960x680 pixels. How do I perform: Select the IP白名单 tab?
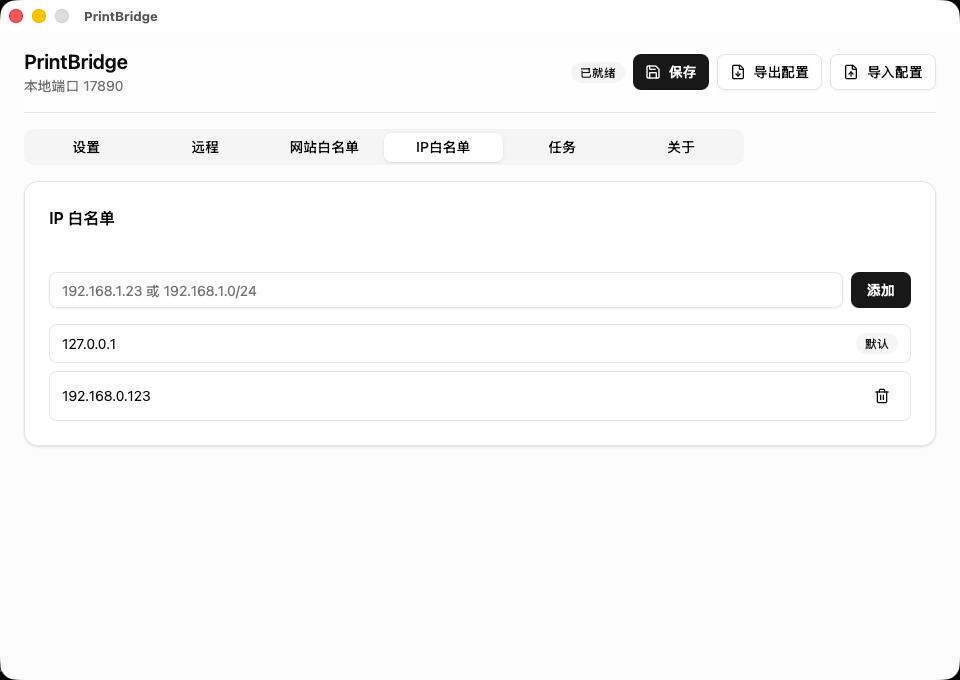[443, 148]
